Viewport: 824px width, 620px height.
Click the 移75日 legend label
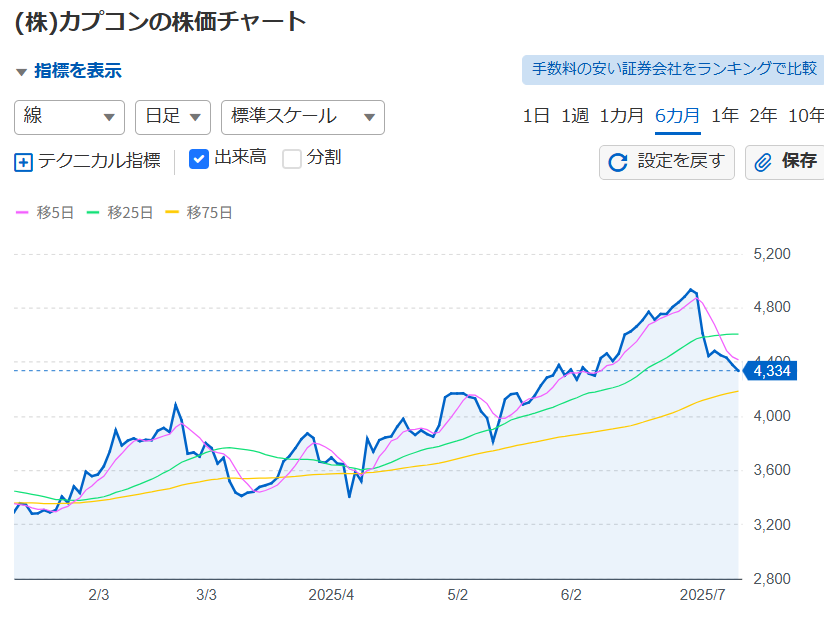(x=209, y=212)
